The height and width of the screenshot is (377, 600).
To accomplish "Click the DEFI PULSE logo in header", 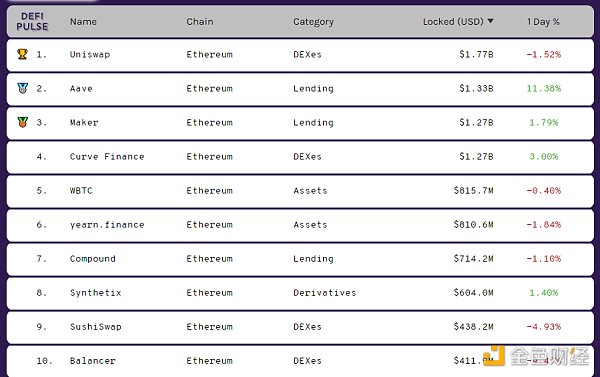I will coord(32,21).
